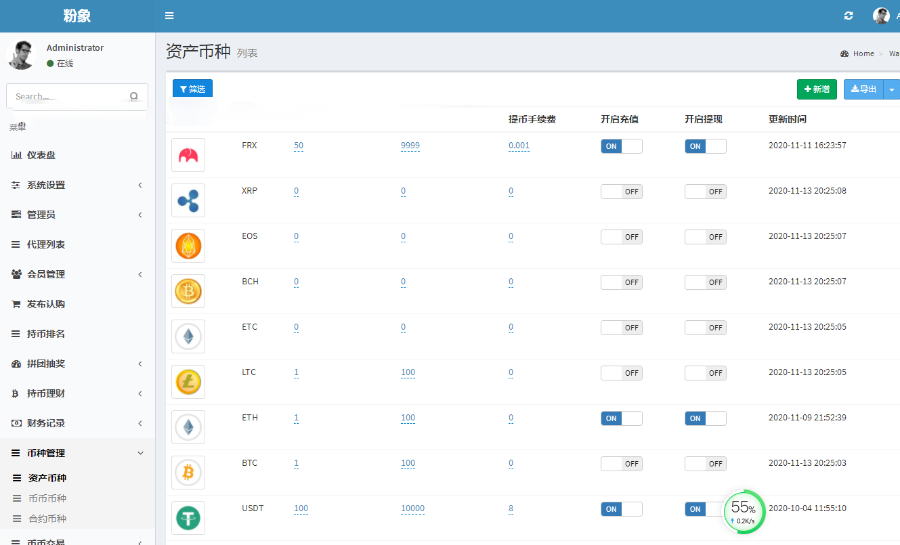The image size is (900, 545).
Task: Click the 拼团抽奖 sidebar icon
Action: point(16,364)
